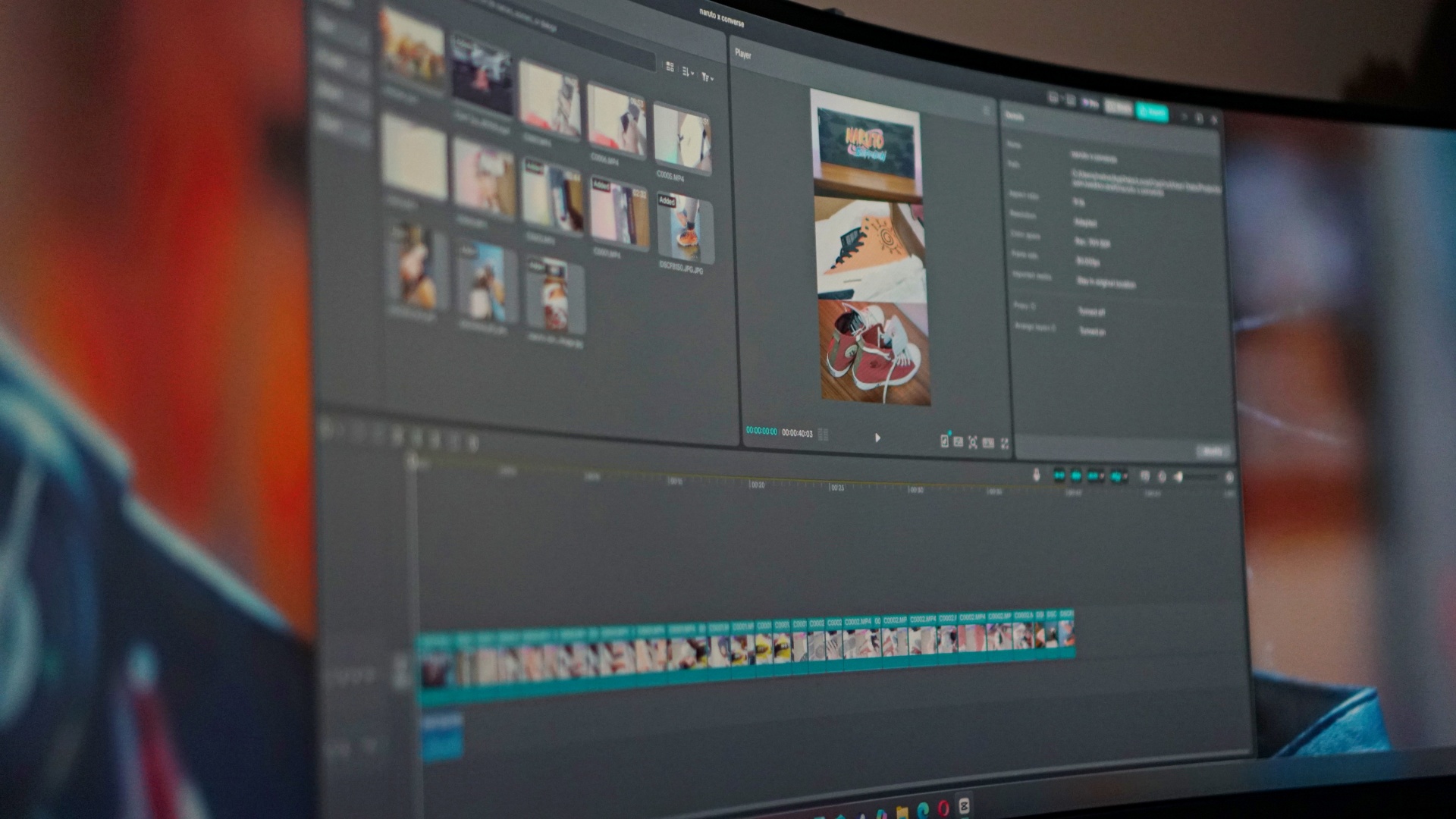The image size is (1456, 819).
Task: Open fullscreen preview in Player panel
Action: coord(1005,444)
